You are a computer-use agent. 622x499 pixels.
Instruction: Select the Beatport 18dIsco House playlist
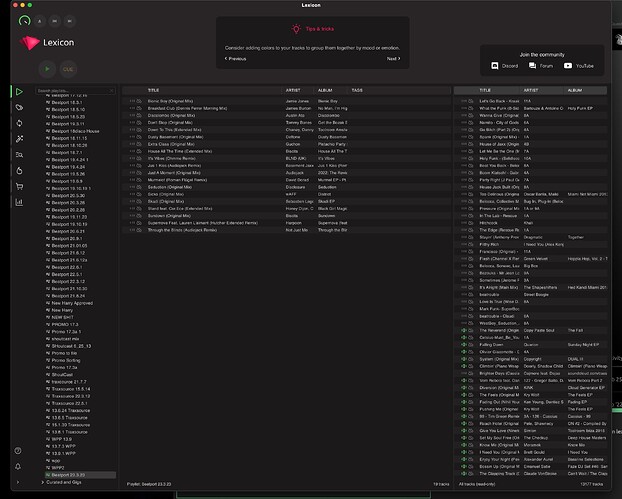click(x=73, y=132)
